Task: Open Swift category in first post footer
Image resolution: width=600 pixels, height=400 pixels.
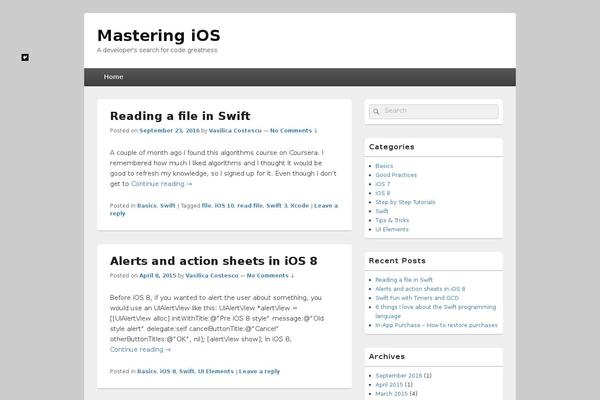Action: [x=168, y=206]
